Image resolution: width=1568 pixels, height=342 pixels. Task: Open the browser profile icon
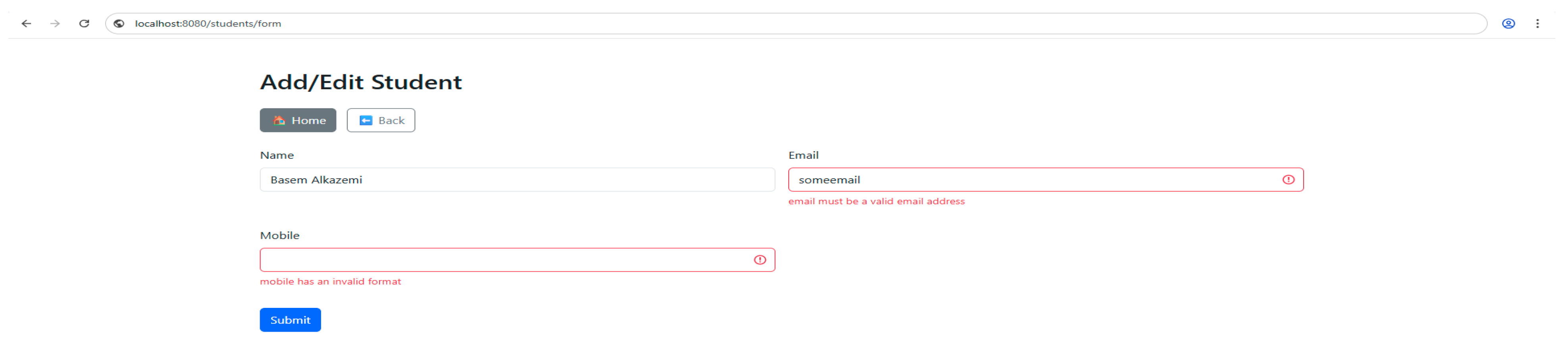(1508, 24)
